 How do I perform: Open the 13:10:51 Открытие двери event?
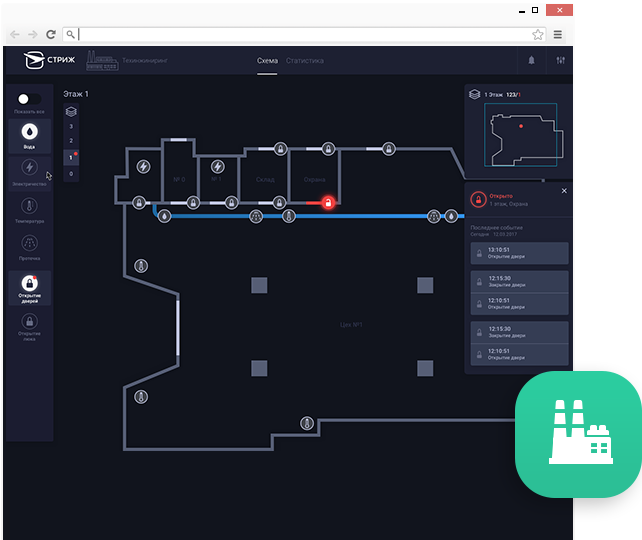pyautogui.click(x=519, y=253)
